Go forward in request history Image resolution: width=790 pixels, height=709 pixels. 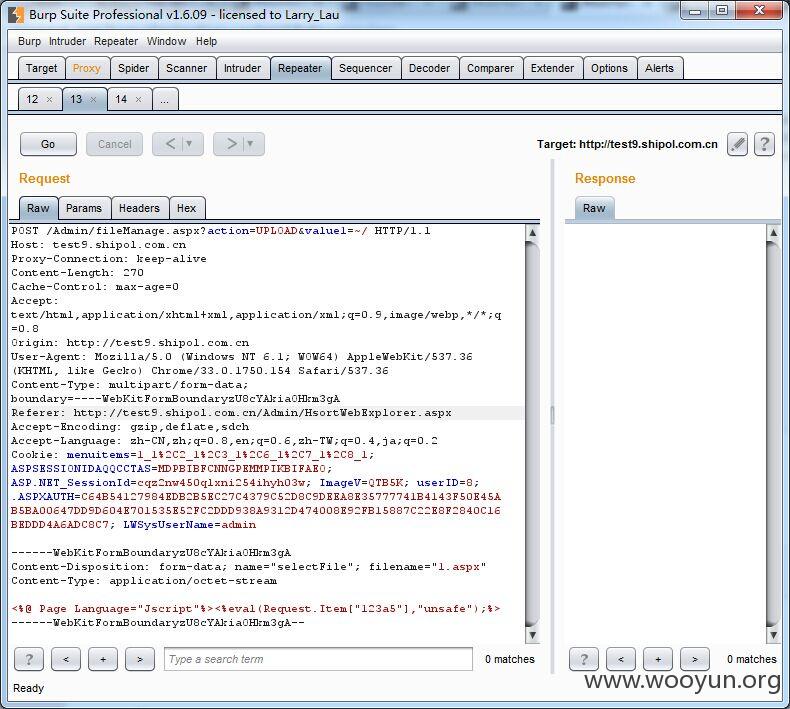[x=231, y=144]
